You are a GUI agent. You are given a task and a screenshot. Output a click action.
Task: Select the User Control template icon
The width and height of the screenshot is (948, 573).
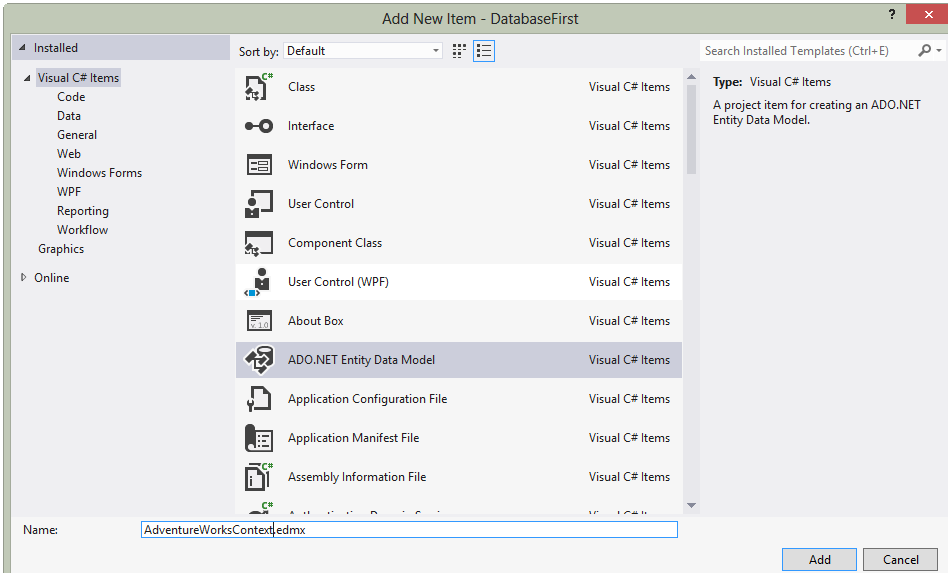[259, 204]
